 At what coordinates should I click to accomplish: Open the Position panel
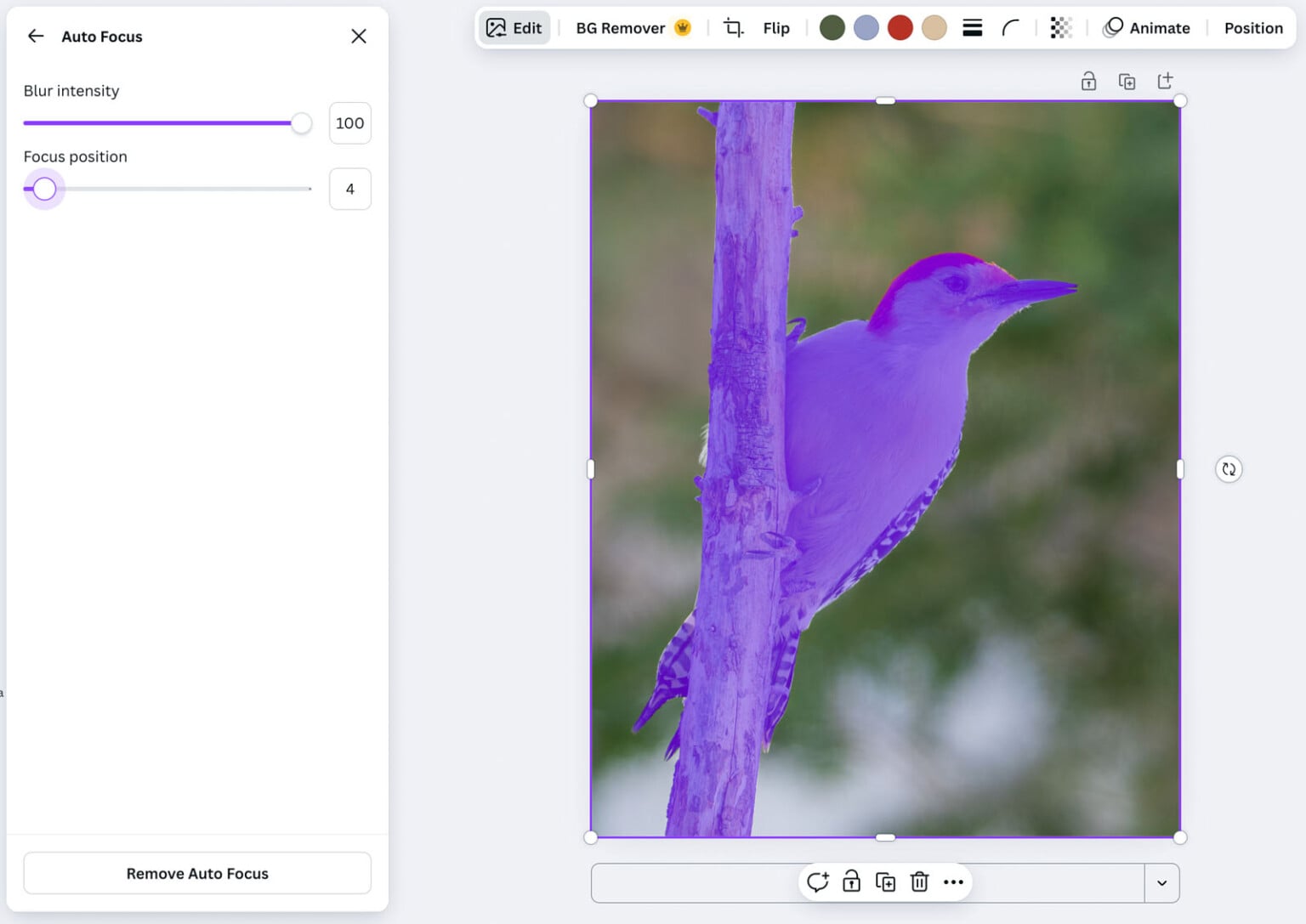(1252, 28)
